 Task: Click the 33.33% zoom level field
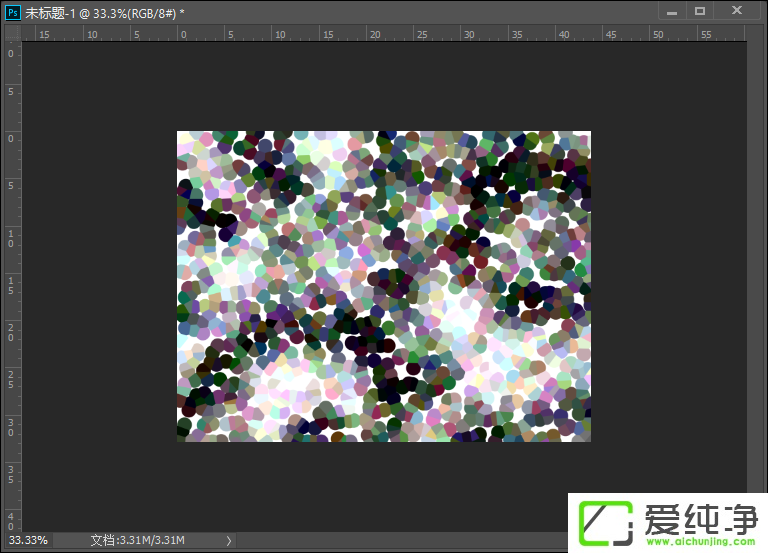[27, 541]
